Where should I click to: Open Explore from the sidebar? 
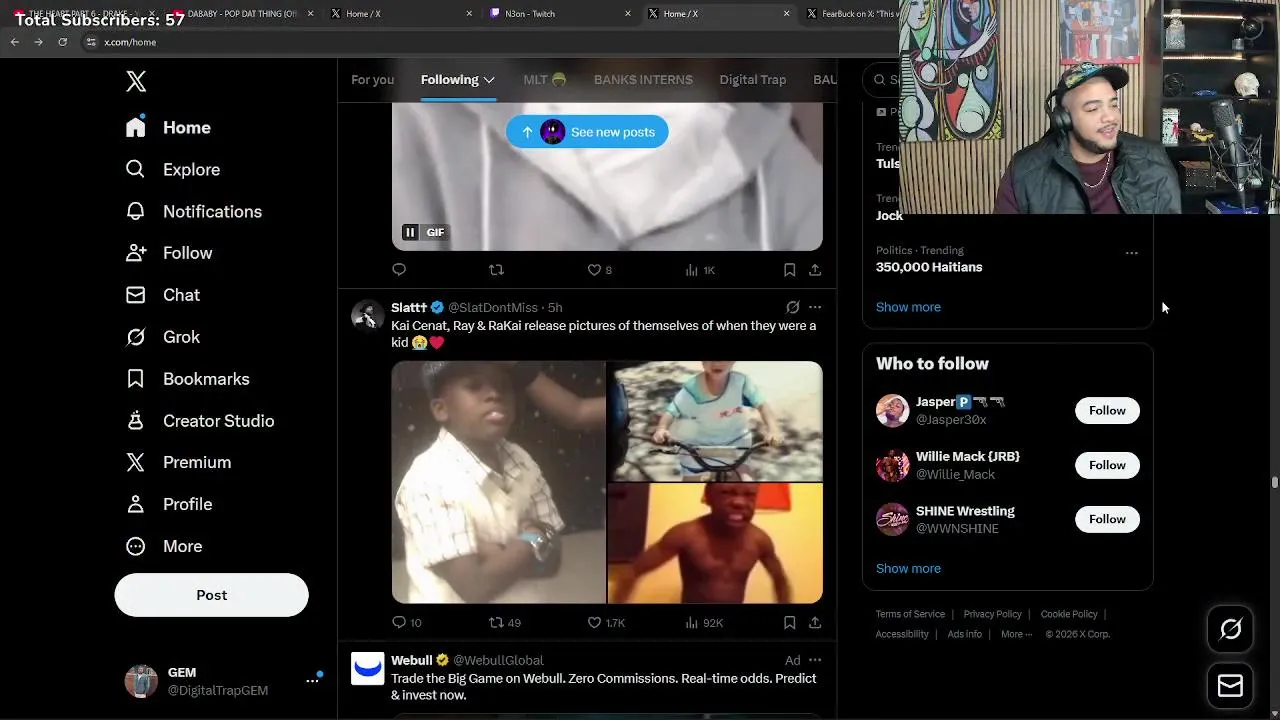click(x=172, y=169)
